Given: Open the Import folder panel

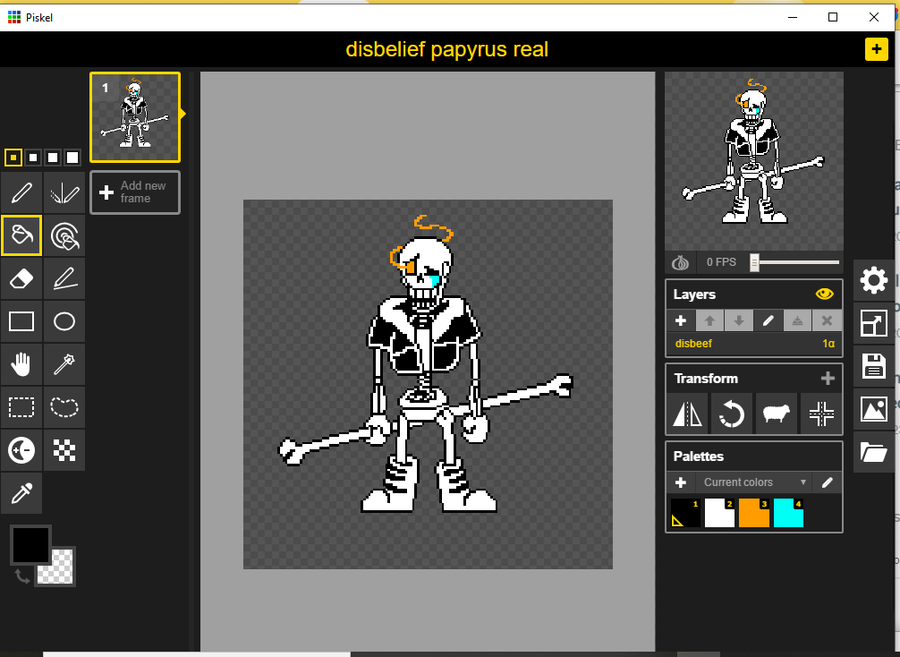Looking at the screenshot, I should click(x=874, y=452).
